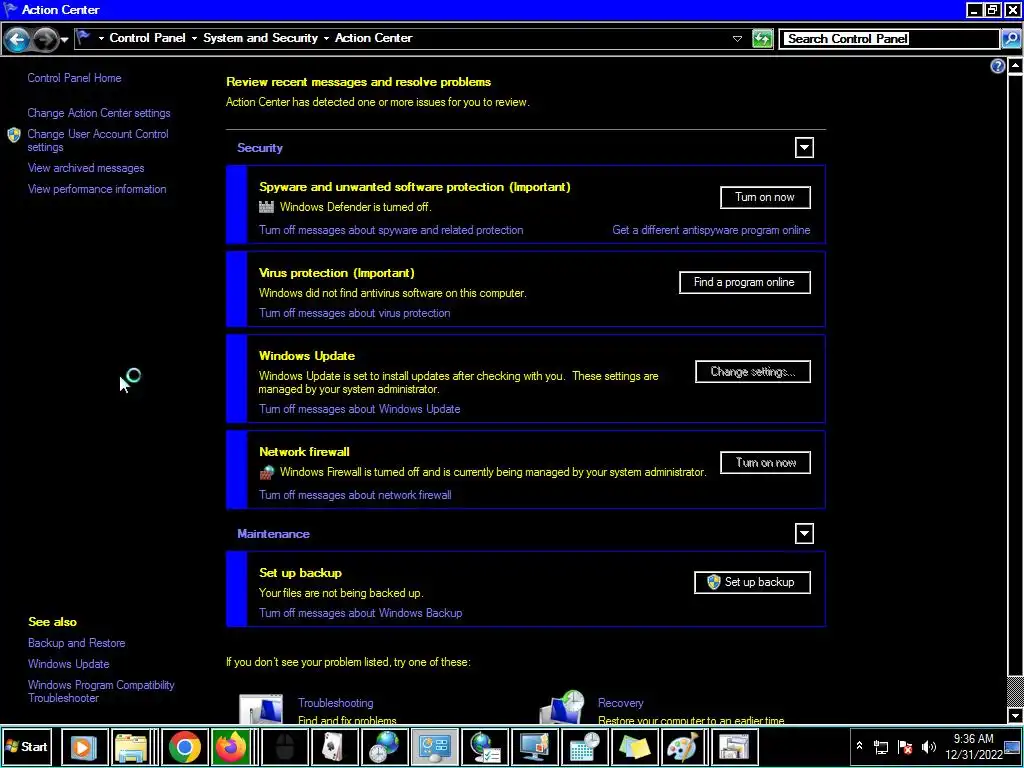The width and height of the screenshot is (1024, 768).
Task: Open View performance information
Action: coord(97,189)
